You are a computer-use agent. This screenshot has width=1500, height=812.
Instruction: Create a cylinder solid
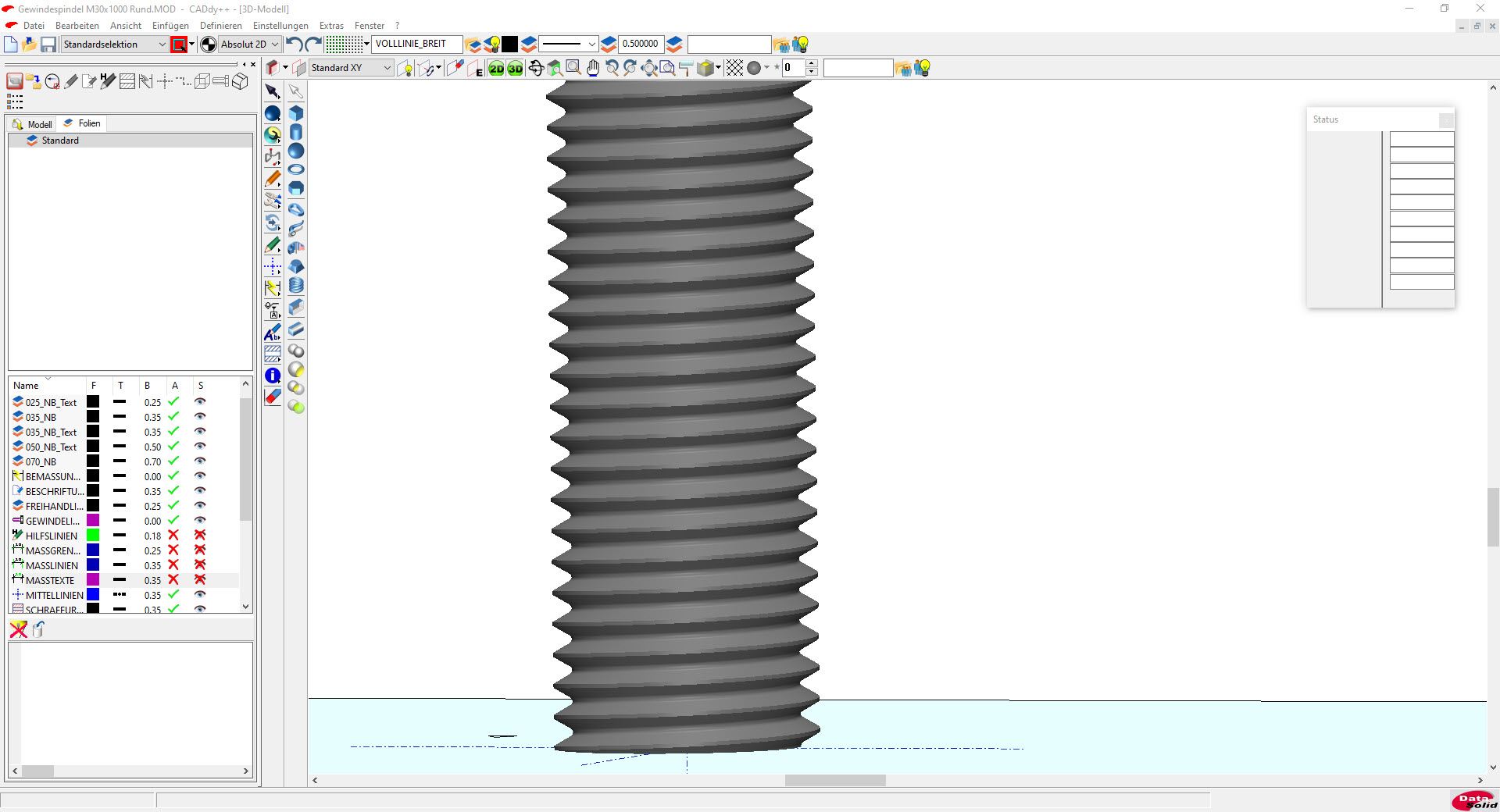[296, 132]
